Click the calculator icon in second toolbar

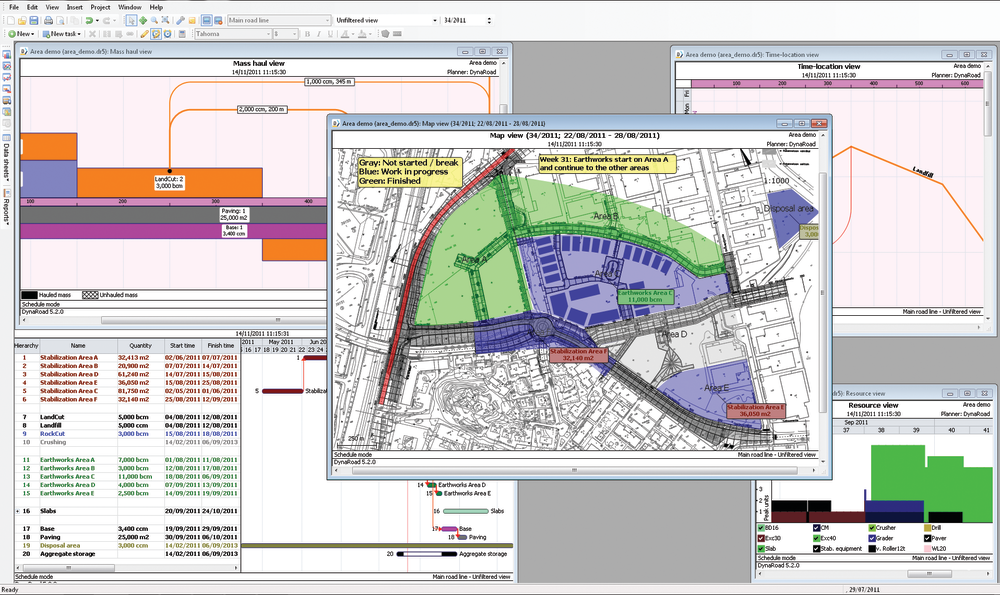[182, 34]
